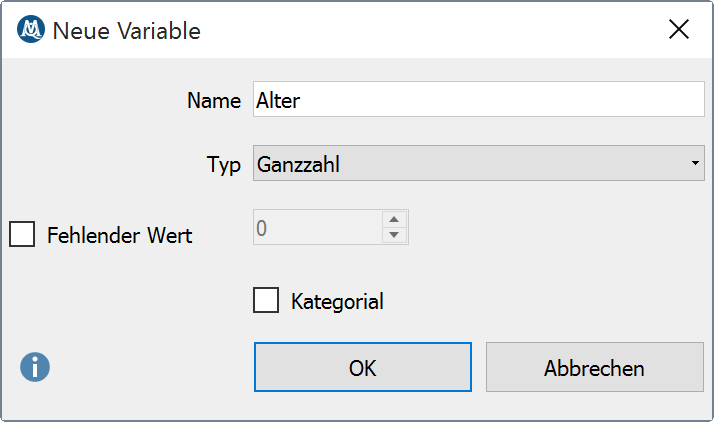Enable the Fehlender Wert checkbox
714x422 pixels.
pyautogui.click(x=22, y=234)
